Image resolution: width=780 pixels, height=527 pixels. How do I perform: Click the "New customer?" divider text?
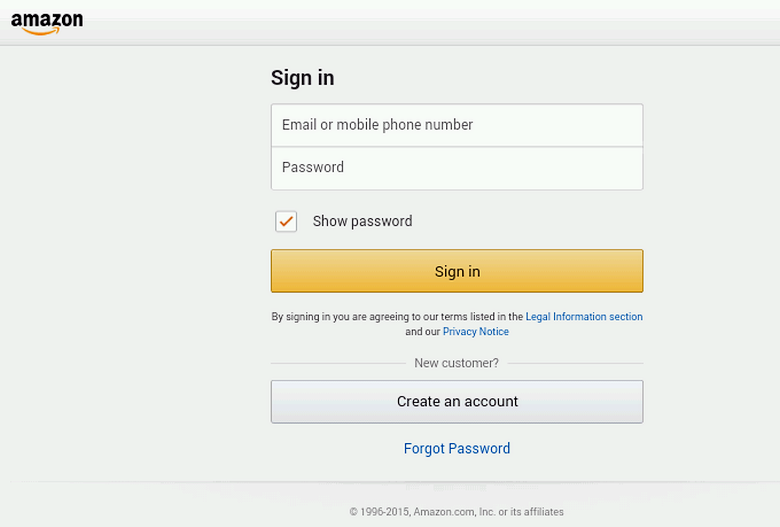click(456, 363)
